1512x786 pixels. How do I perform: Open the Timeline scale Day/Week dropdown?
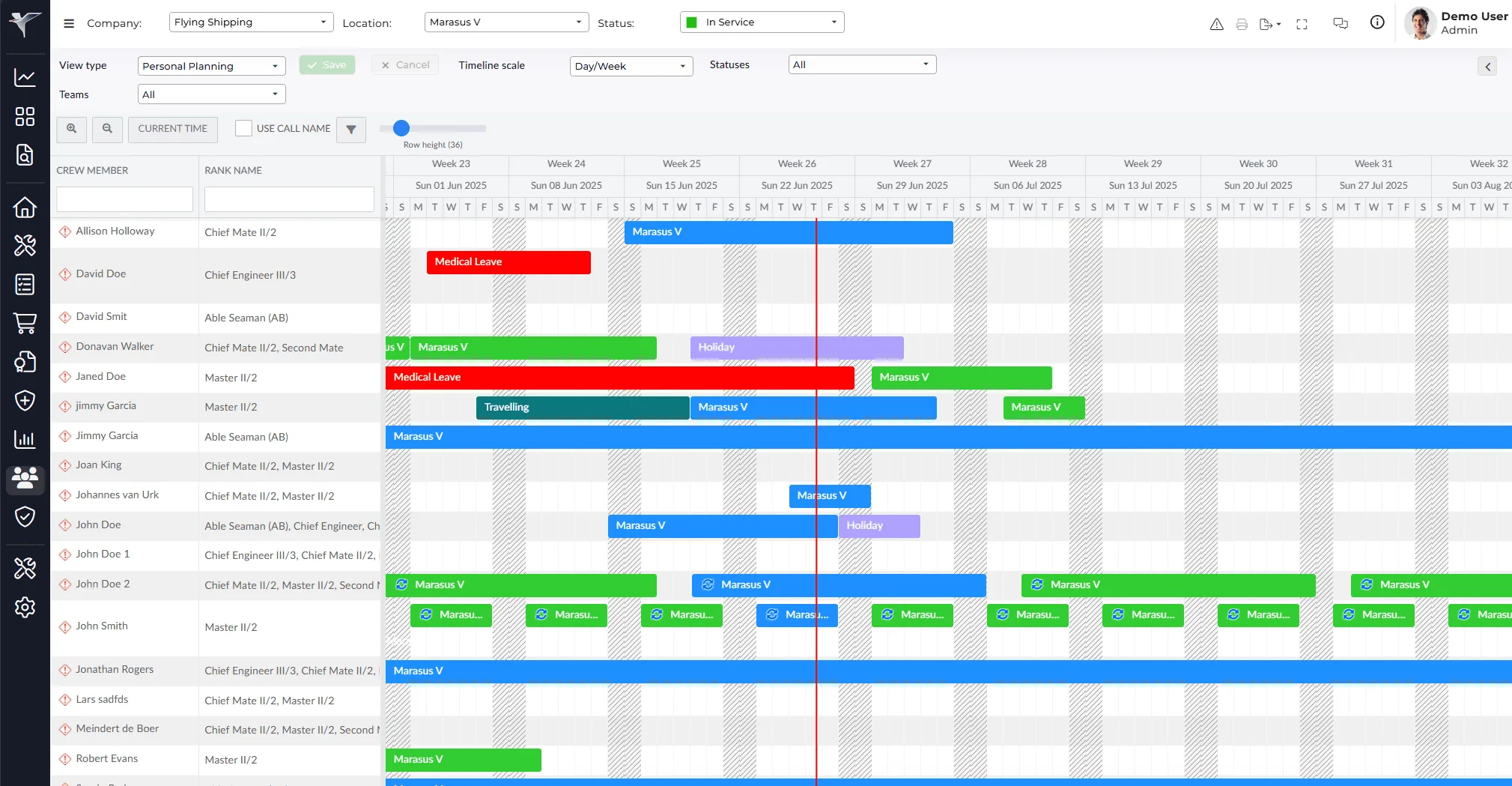coord(631,66)
